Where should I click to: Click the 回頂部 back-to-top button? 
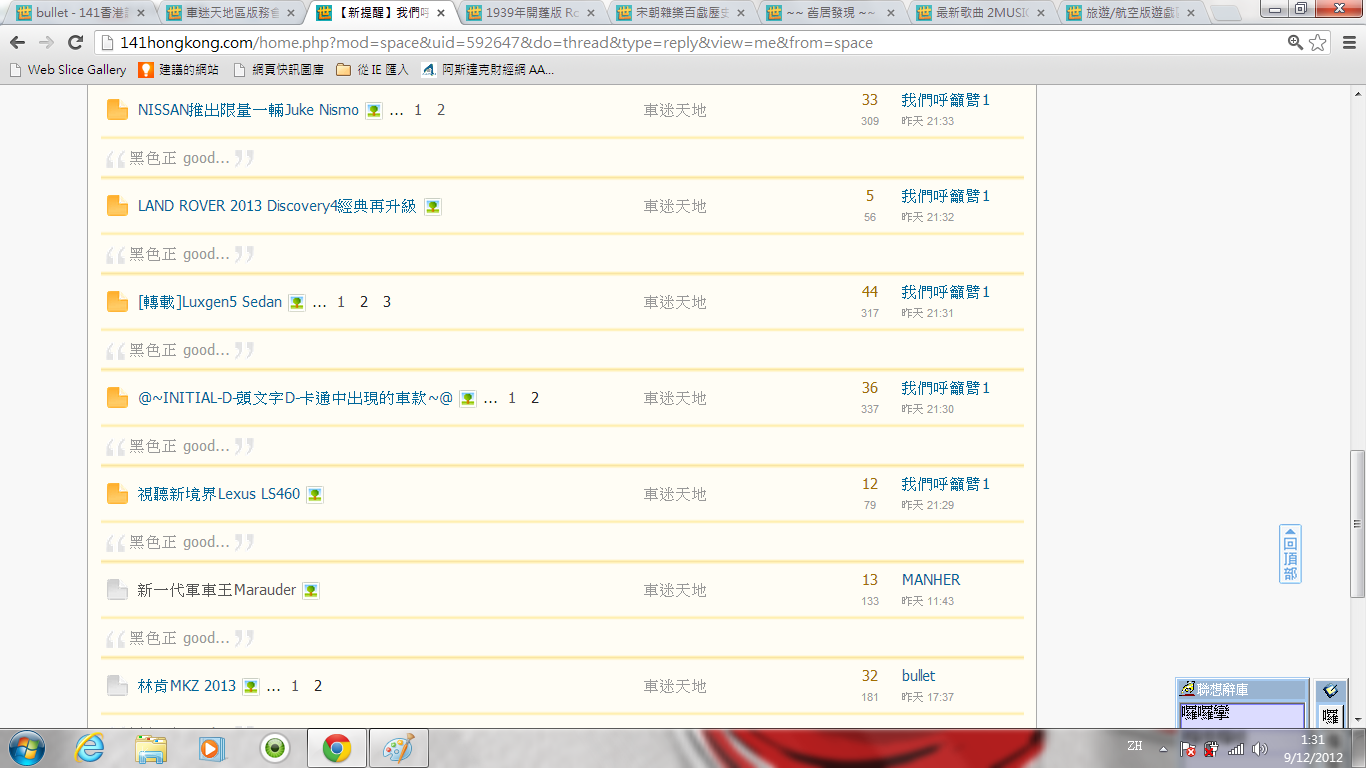click(1290, 554)
